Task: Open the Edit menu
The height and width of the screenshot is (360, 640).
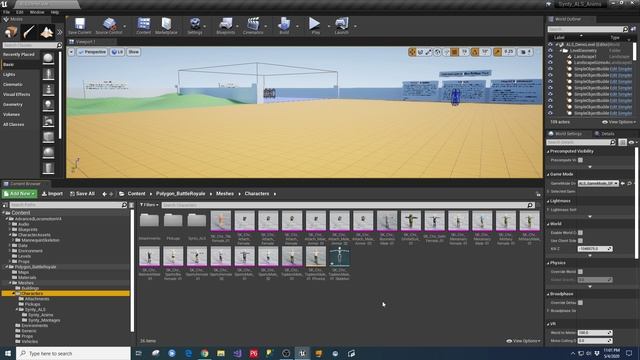Action: (x=20, y=12)
